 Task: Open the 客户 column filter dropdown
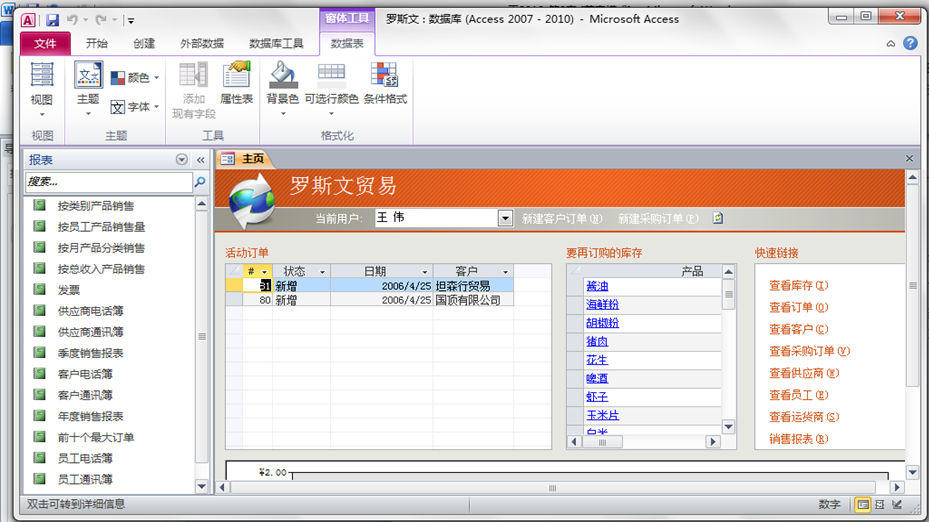[505, 272]
